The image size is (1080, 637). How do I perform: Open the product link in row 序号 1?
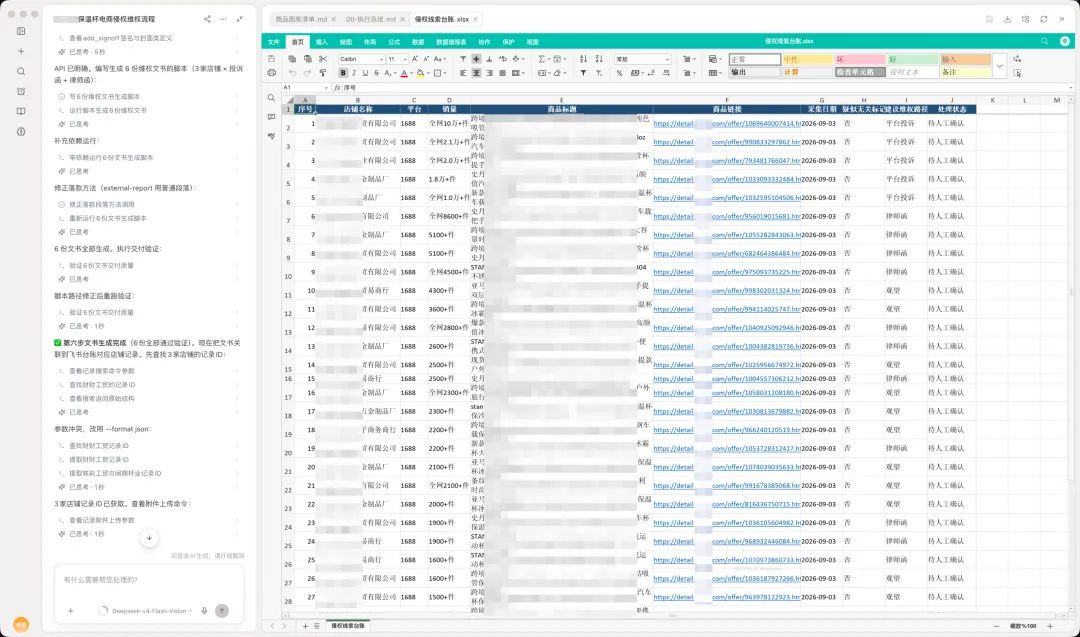(727, 124)
